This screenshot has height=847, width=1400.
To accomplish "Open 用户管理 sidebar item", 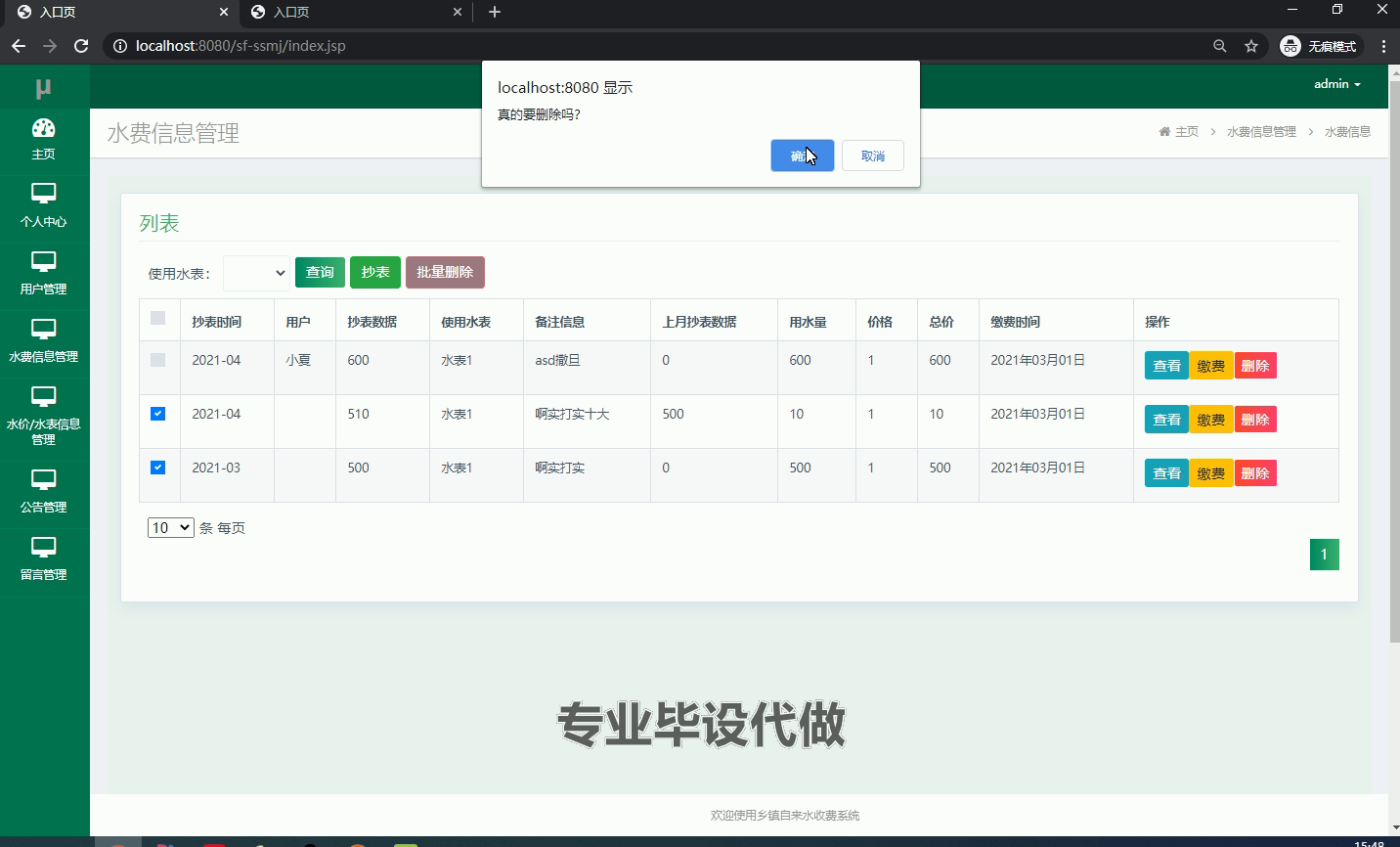I will (44, 273).
